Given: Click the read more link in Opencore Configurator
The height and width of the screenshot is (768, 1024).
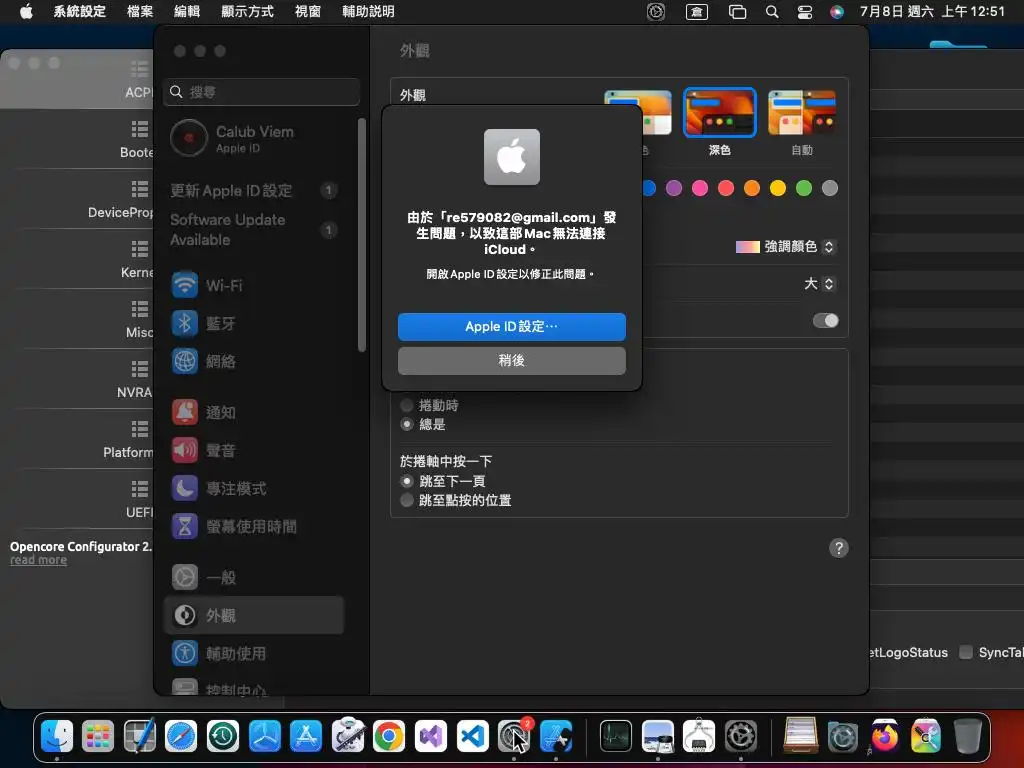Looking at the screenshot, I should (39, 560).
